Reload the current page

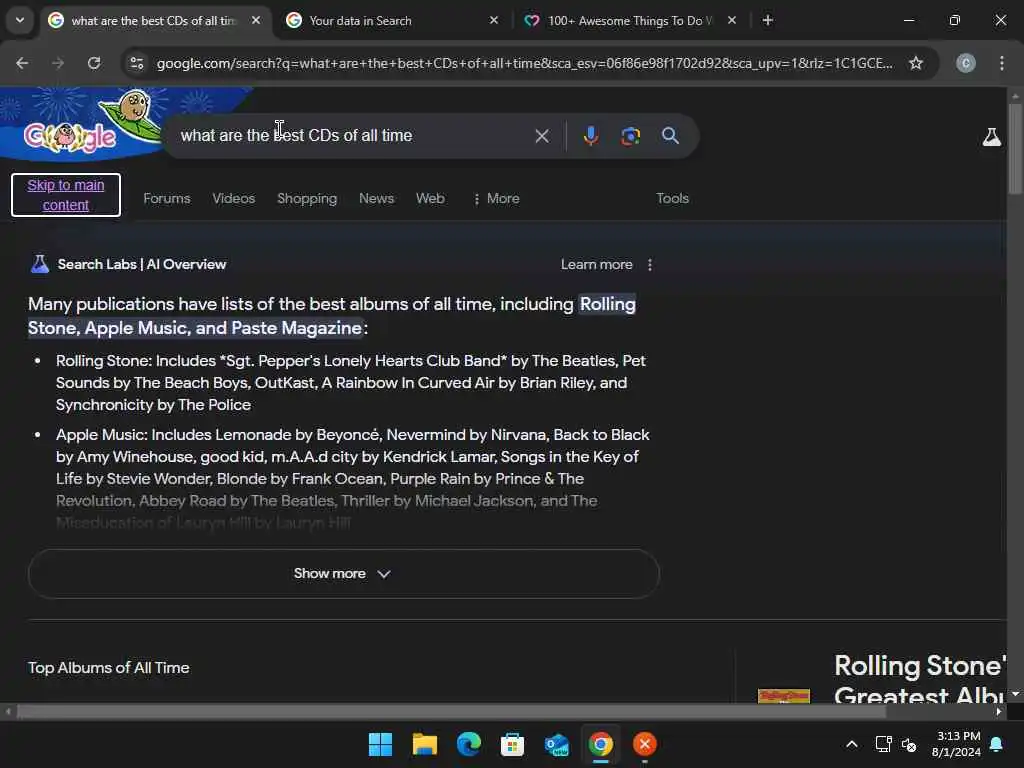(94, 63)
